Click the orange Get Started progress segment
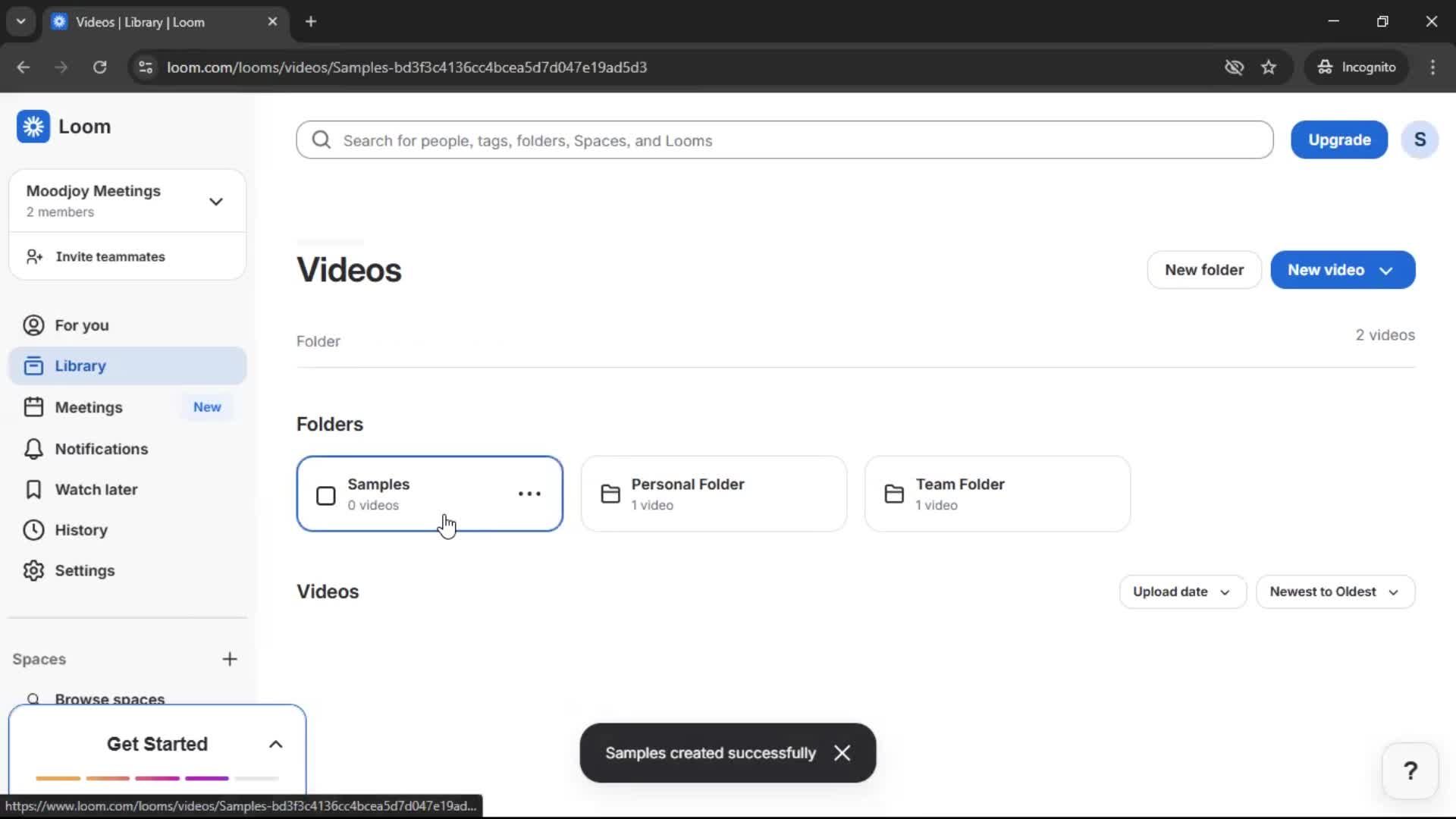Image resolution: width=1456 pixels, height=819 pixels. click(x=58, y=778)
